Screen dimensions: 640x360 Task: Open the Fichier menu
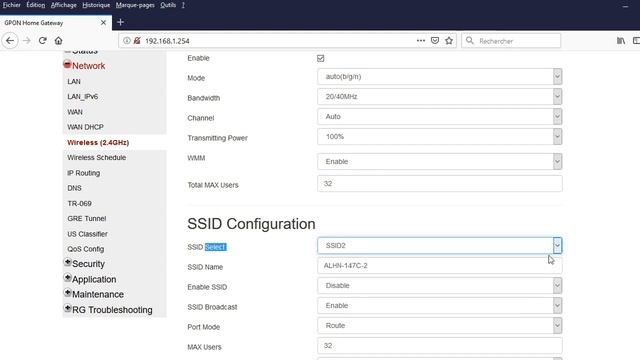tap(11, 5)
